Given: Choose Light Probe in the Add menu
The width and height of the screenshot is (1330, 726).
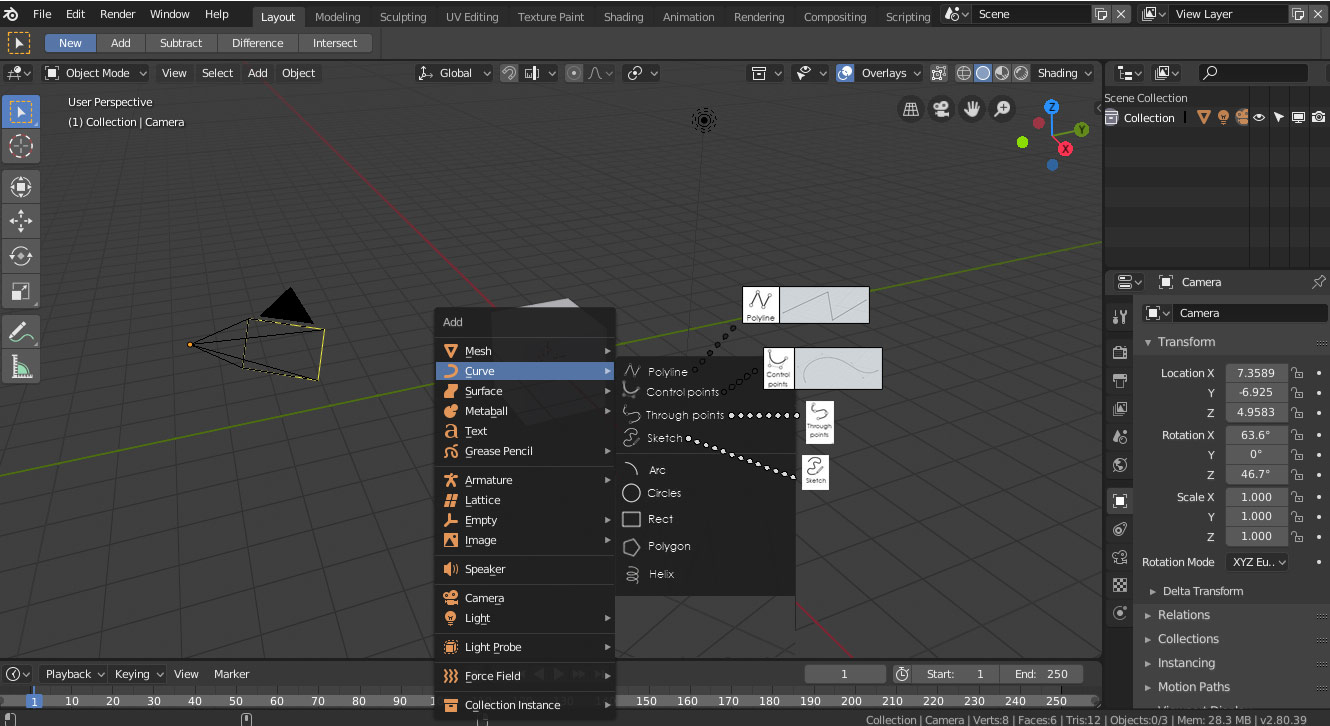Looking at the screenshot, I should [x=526, y=647].
